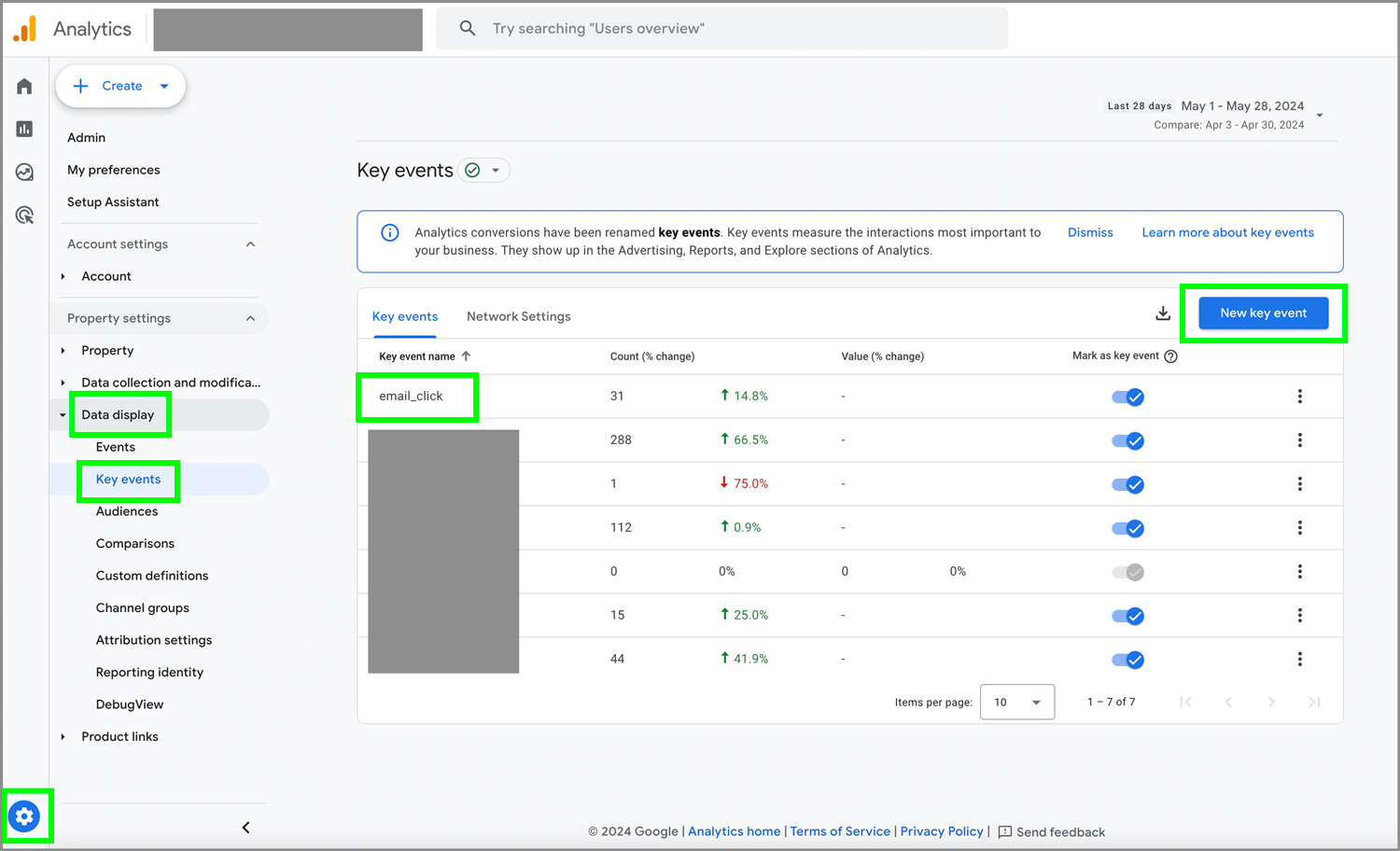Click Send feedback in the footer

click(x=1052, y=831)
